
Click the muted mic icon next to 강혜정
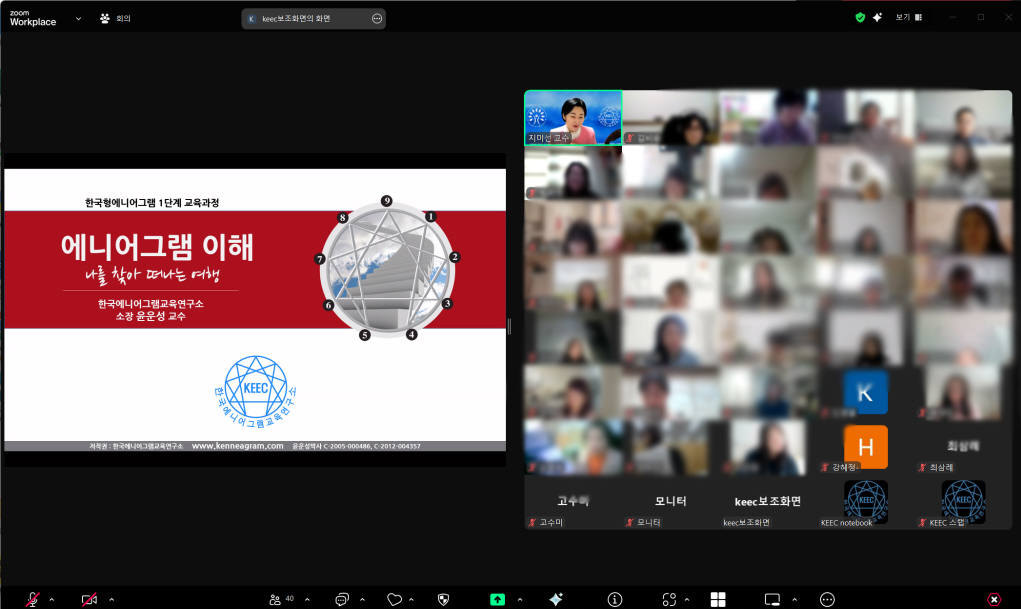825,467
